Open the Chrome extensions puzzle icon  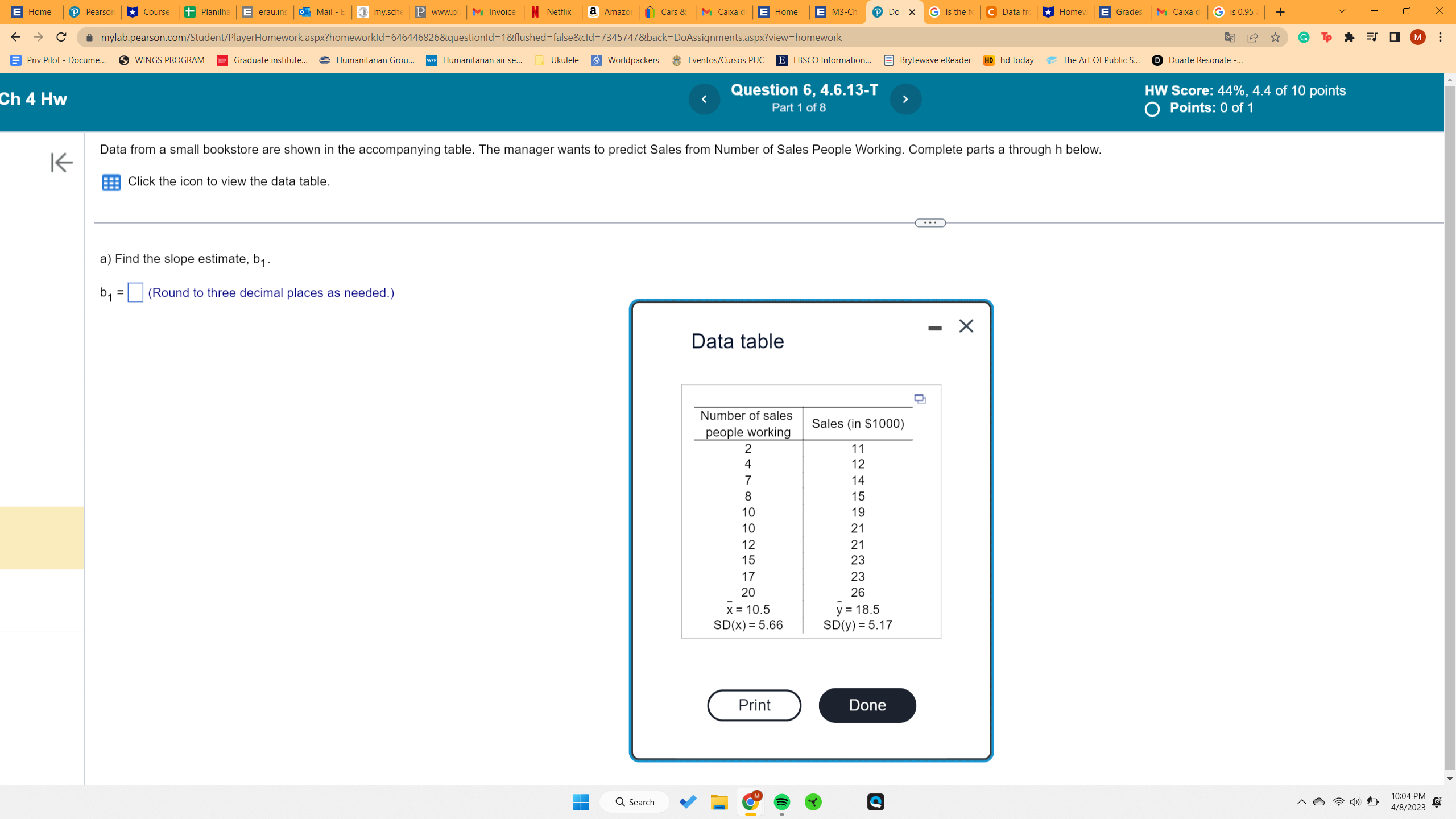(1349, 38)
